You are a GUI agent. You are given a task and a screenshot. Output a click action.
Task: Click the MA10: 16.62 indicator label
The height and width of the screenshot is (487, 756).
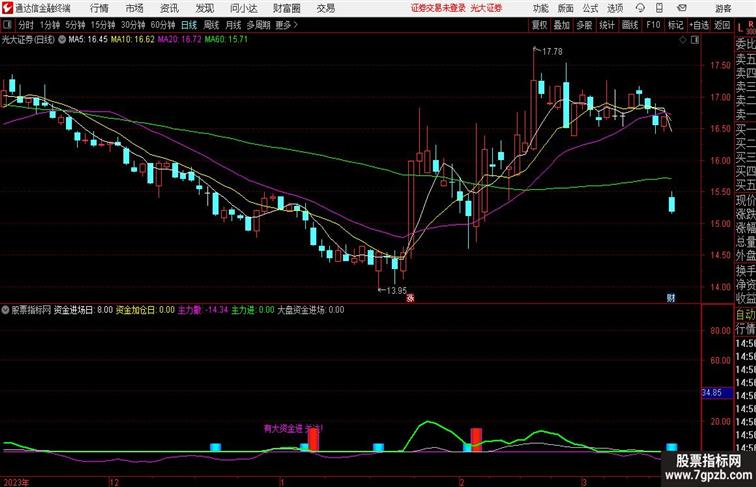click(133, 40)
